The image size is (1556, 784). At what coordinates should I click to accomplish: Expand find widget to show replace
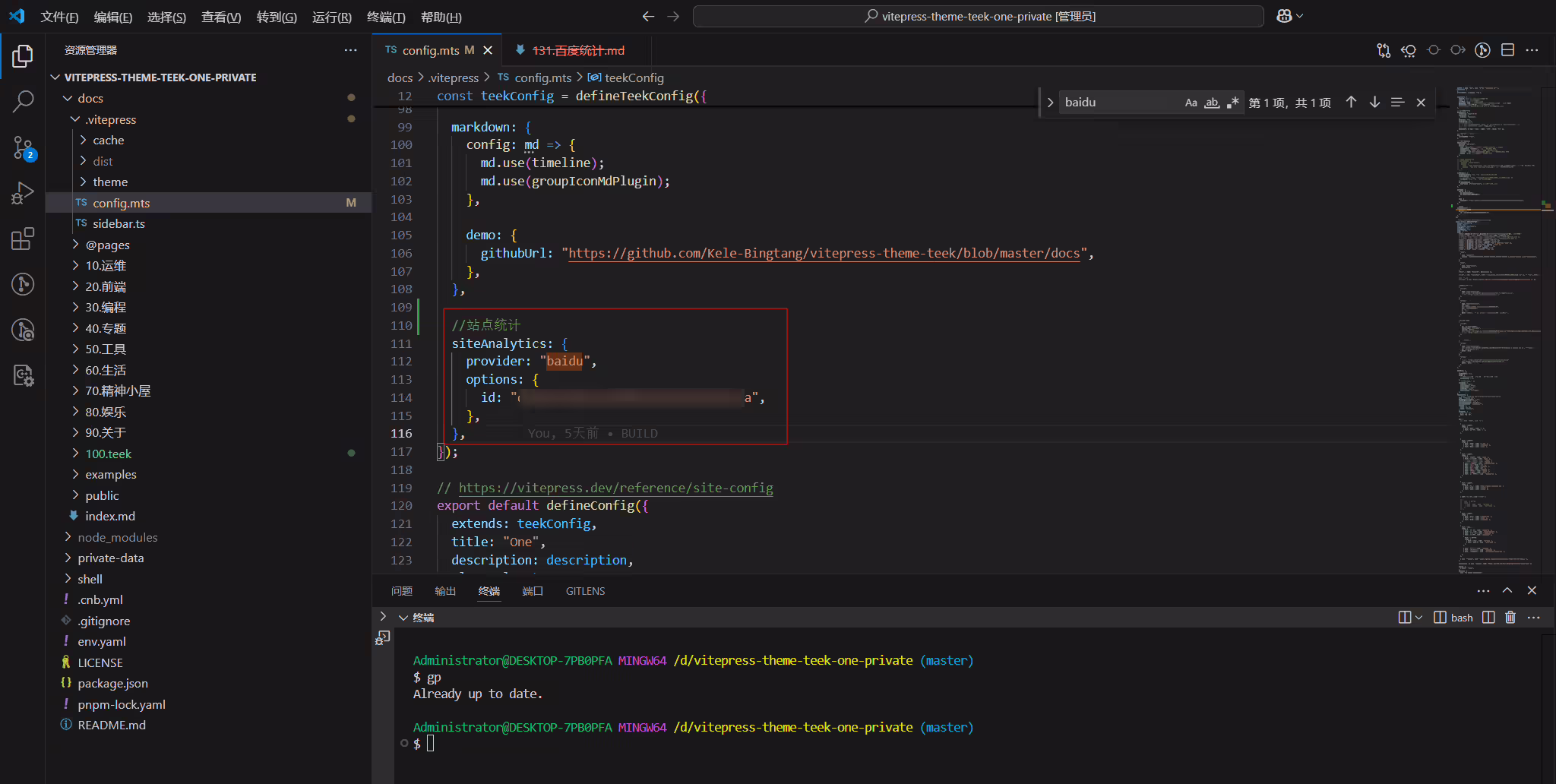click(x=1050, y=103)
